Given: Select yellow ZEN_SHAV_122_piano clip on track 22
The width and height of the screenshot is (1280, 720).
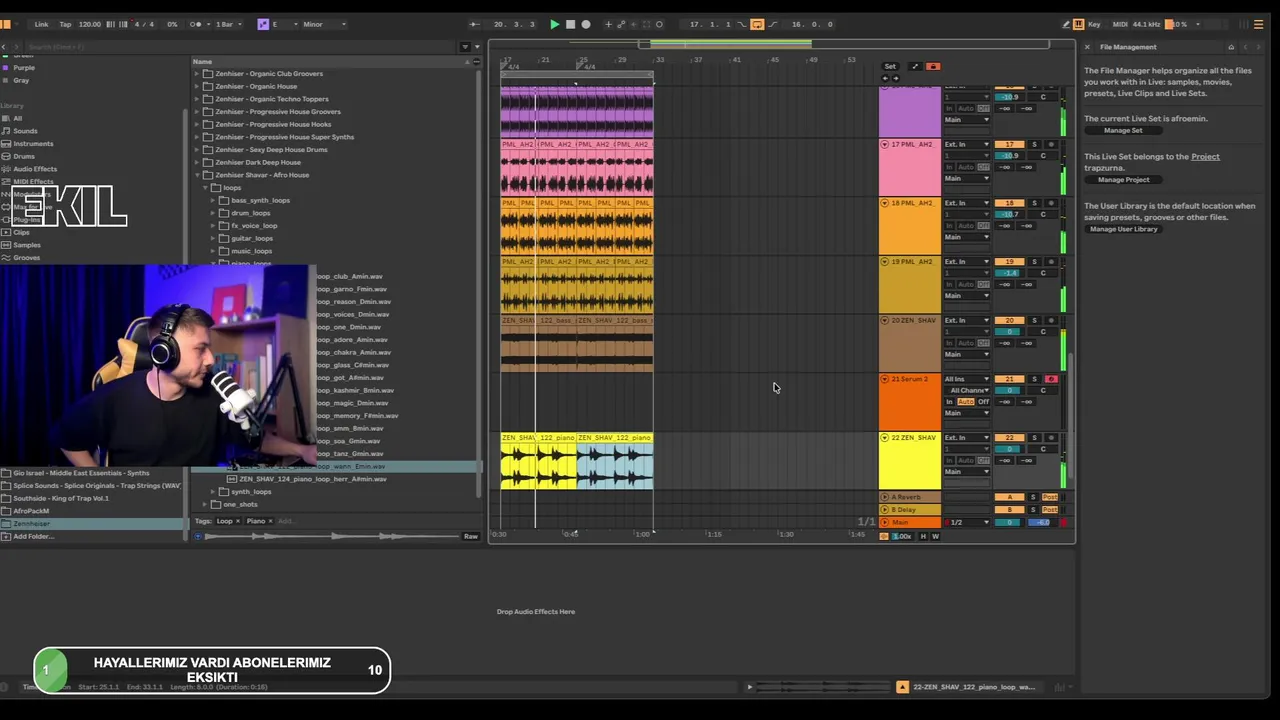Looking at the screenshot, I should coord(538,462).
